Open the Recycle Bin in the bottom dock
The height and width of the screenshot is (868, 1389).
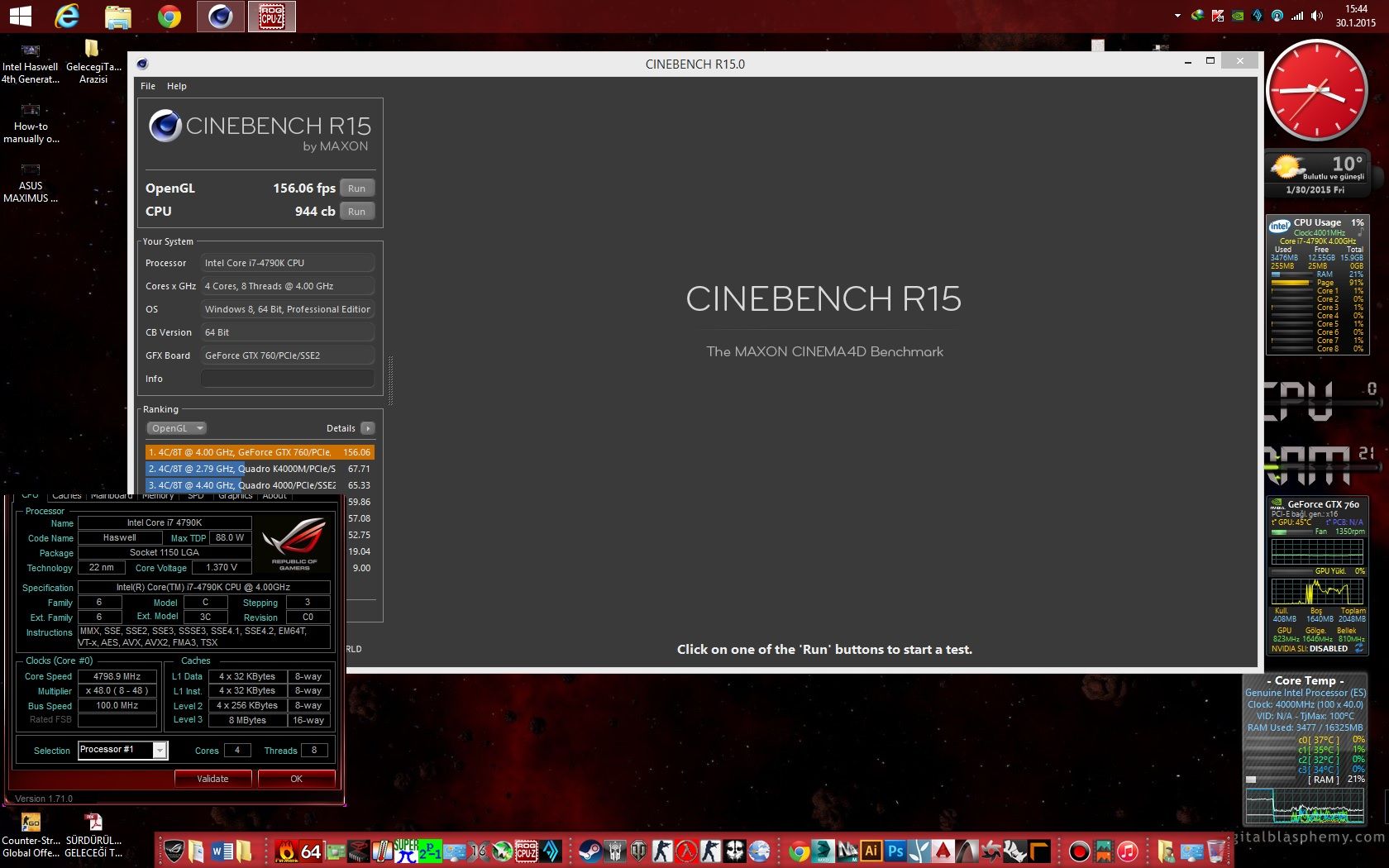pos(1215,851)
